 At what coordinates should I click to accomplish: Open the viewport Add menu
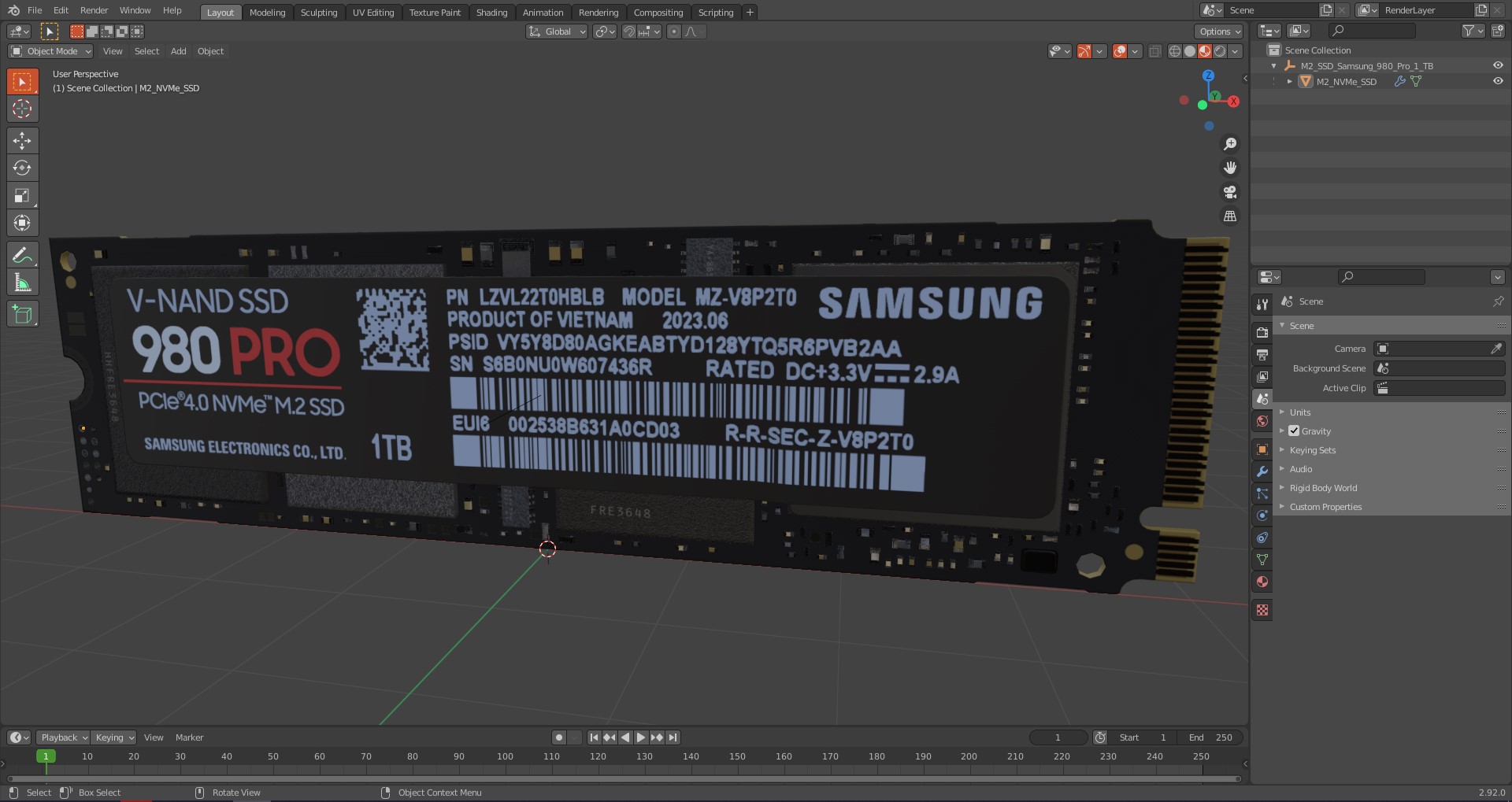pyautogui.click(x=179, y=51)
